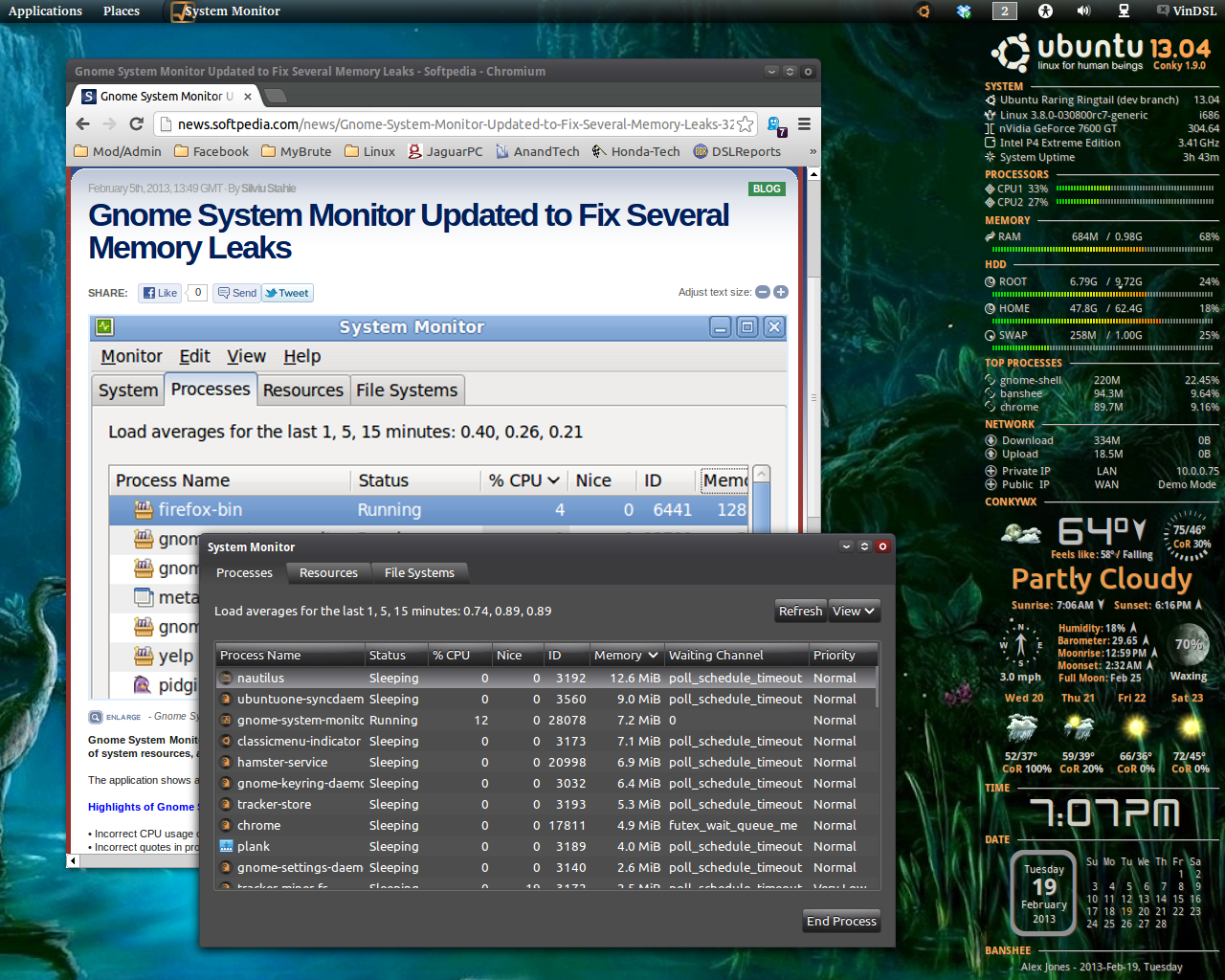This screenshot has height=980, width=1225.
Task: Click Dropbox icon in top panel
Action: click(x=964, y=11)
